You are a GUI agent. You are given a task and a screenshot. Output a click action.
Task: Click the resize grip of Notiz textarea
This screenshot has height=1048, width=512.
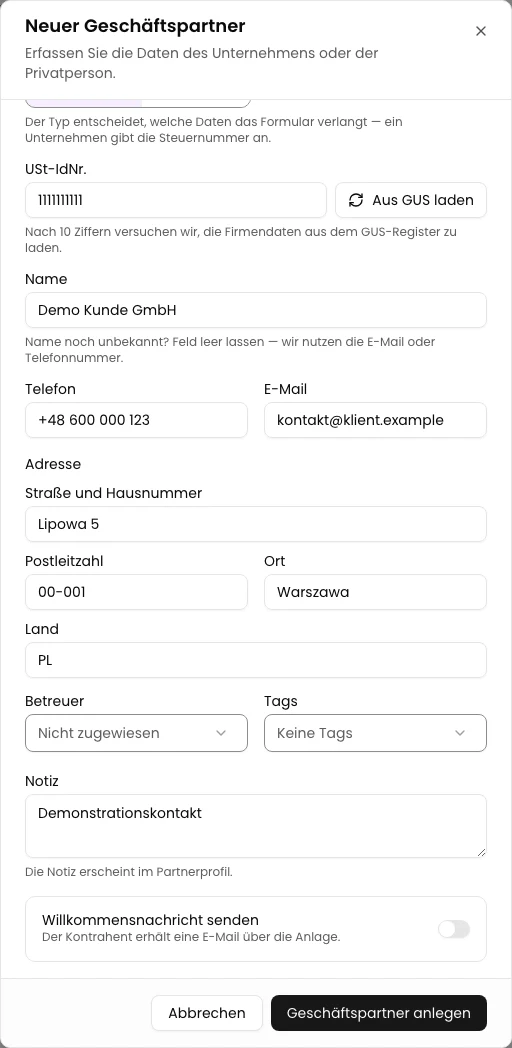481,852
